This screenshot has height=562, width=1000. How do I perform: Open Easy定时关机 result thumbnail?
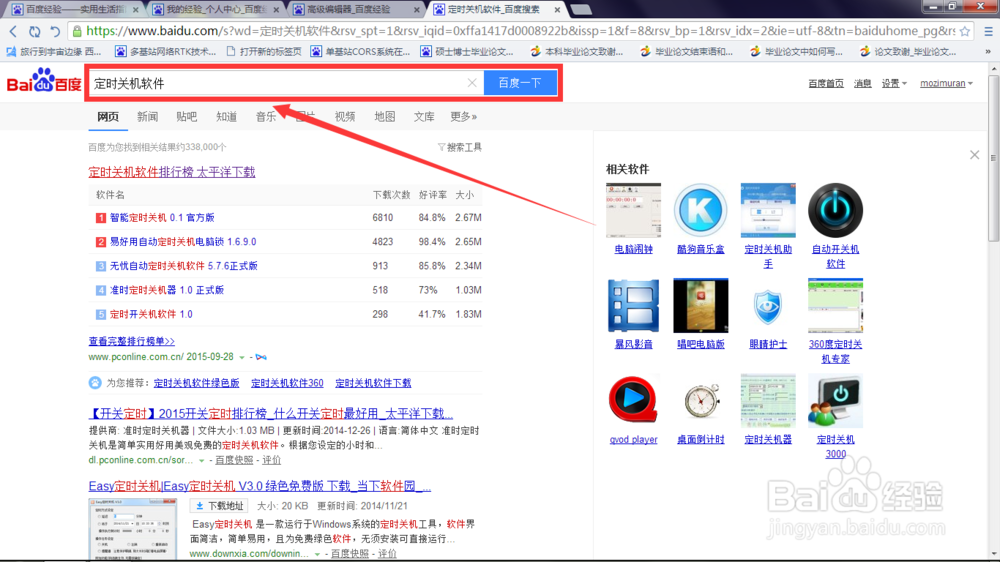(x=133, y=531)
